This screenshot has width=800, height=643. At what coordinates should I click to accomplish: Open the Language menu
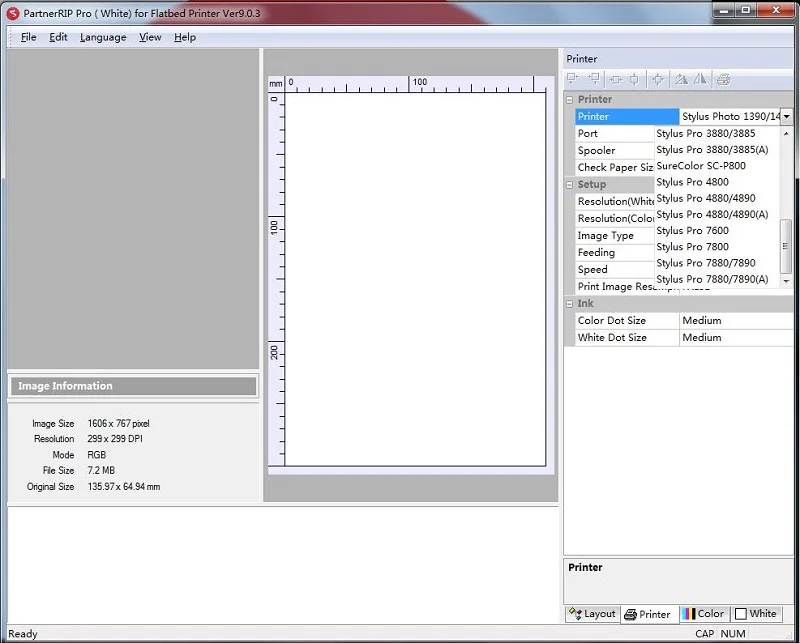click(x=103, y=37)
